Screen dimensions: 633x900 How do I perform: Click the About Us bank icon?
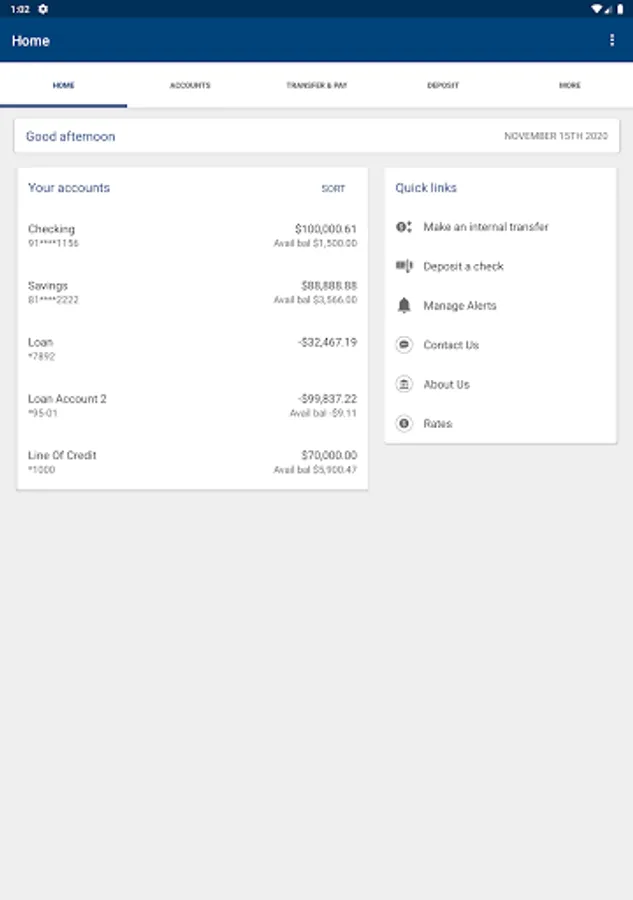click(404, 384)
